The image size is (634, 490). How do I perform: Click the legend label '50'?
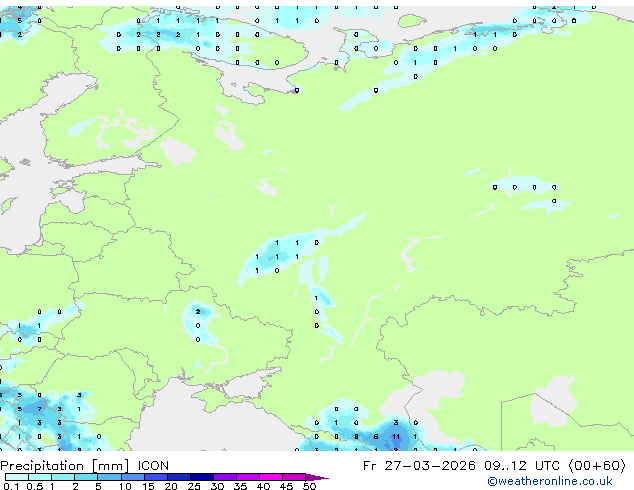tap(309, 486)
